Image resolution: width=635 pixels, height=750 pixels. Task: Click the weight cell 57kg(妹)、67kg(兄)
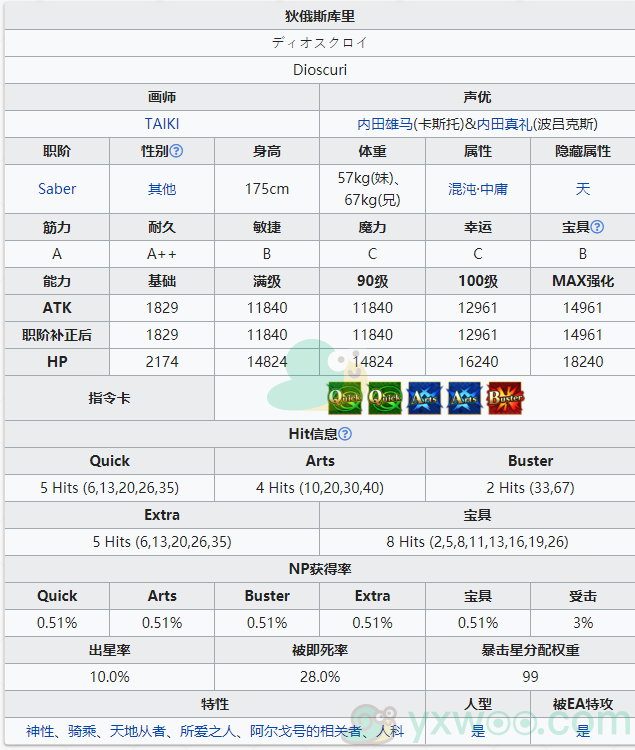[x=372, y=189]
